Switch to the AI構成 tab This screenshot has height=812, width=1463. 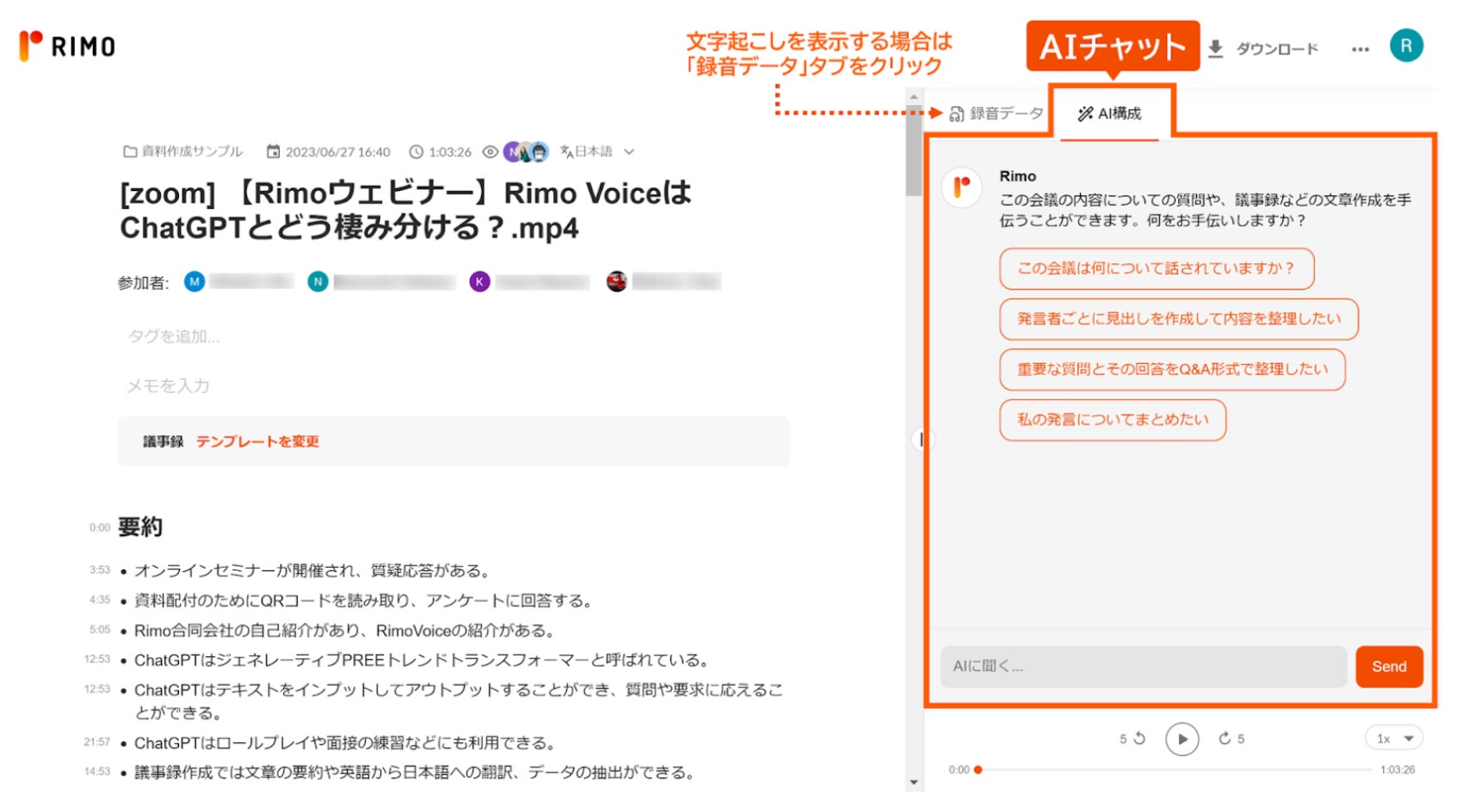1109,114
